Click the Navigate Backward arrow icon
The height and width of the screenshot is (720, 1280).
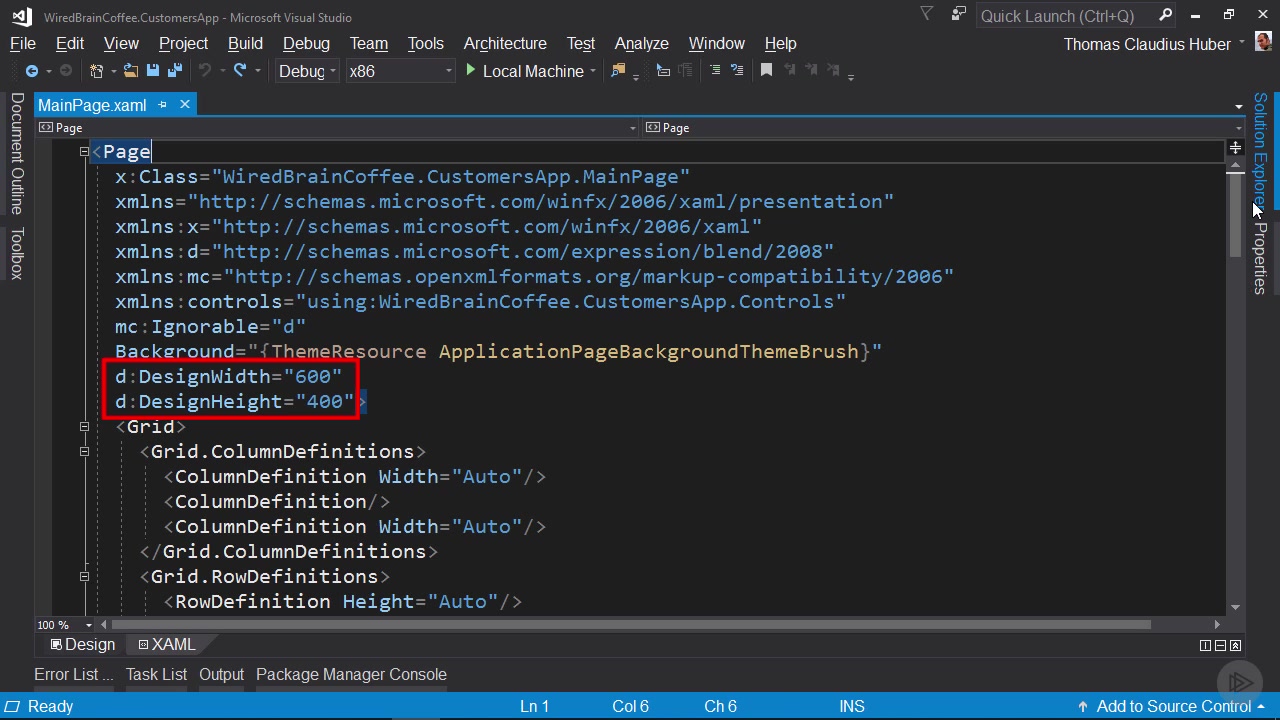click(x=32, y=71)
